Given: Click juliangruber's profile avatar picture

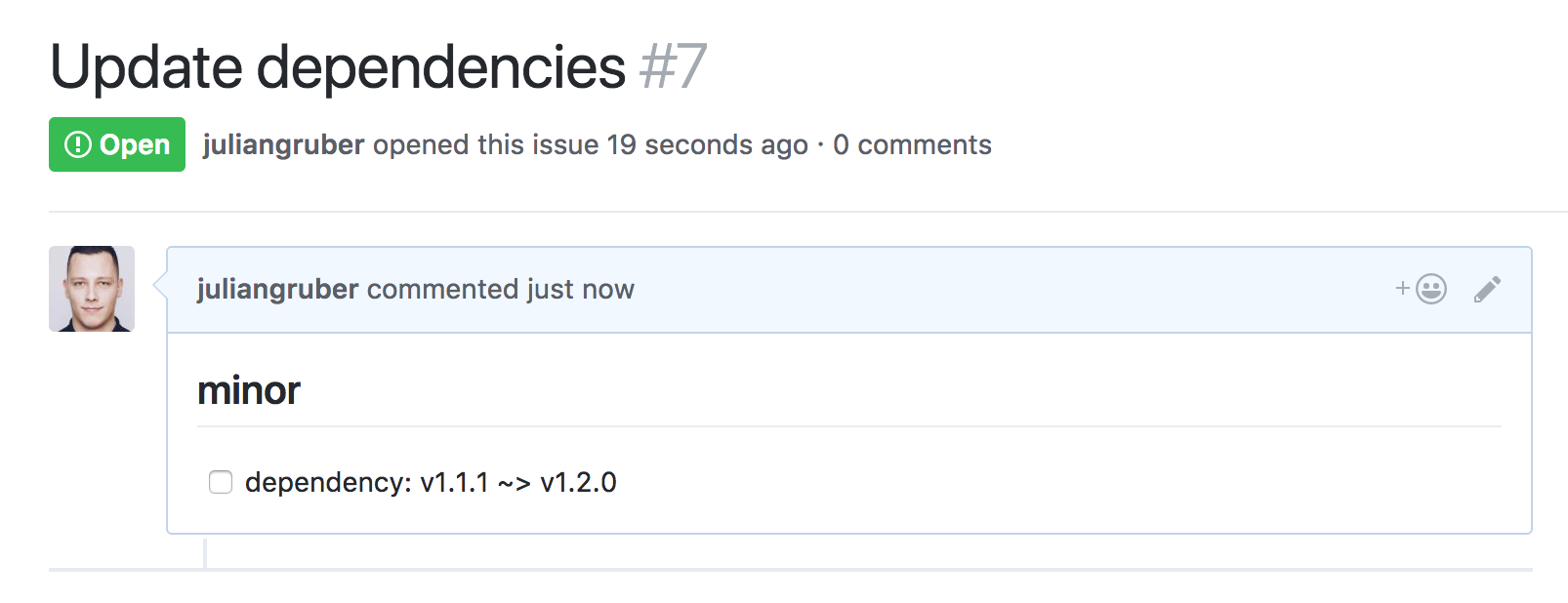Looking at the screenshot, I should (92, 290).
